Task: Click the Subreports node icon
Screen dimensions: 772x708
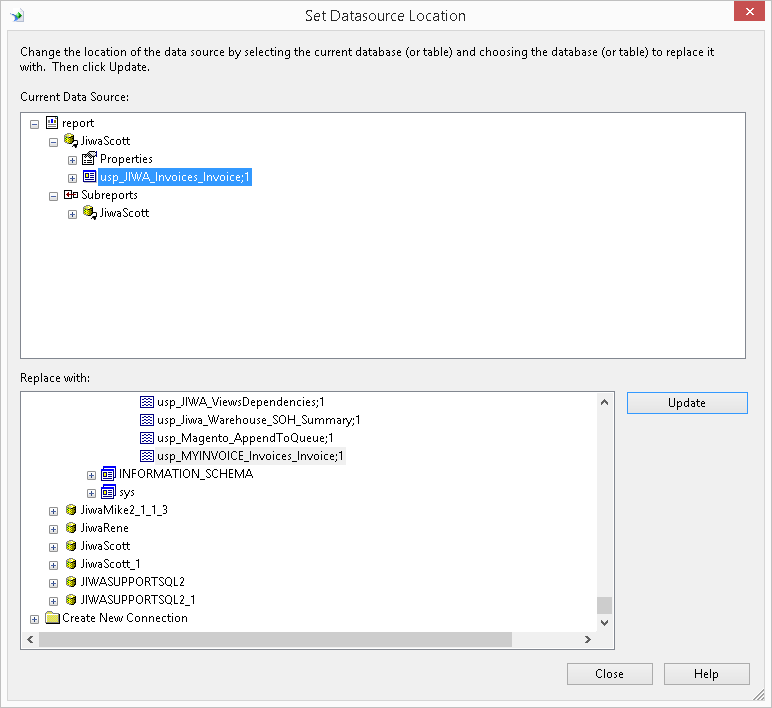Action: 70,195
